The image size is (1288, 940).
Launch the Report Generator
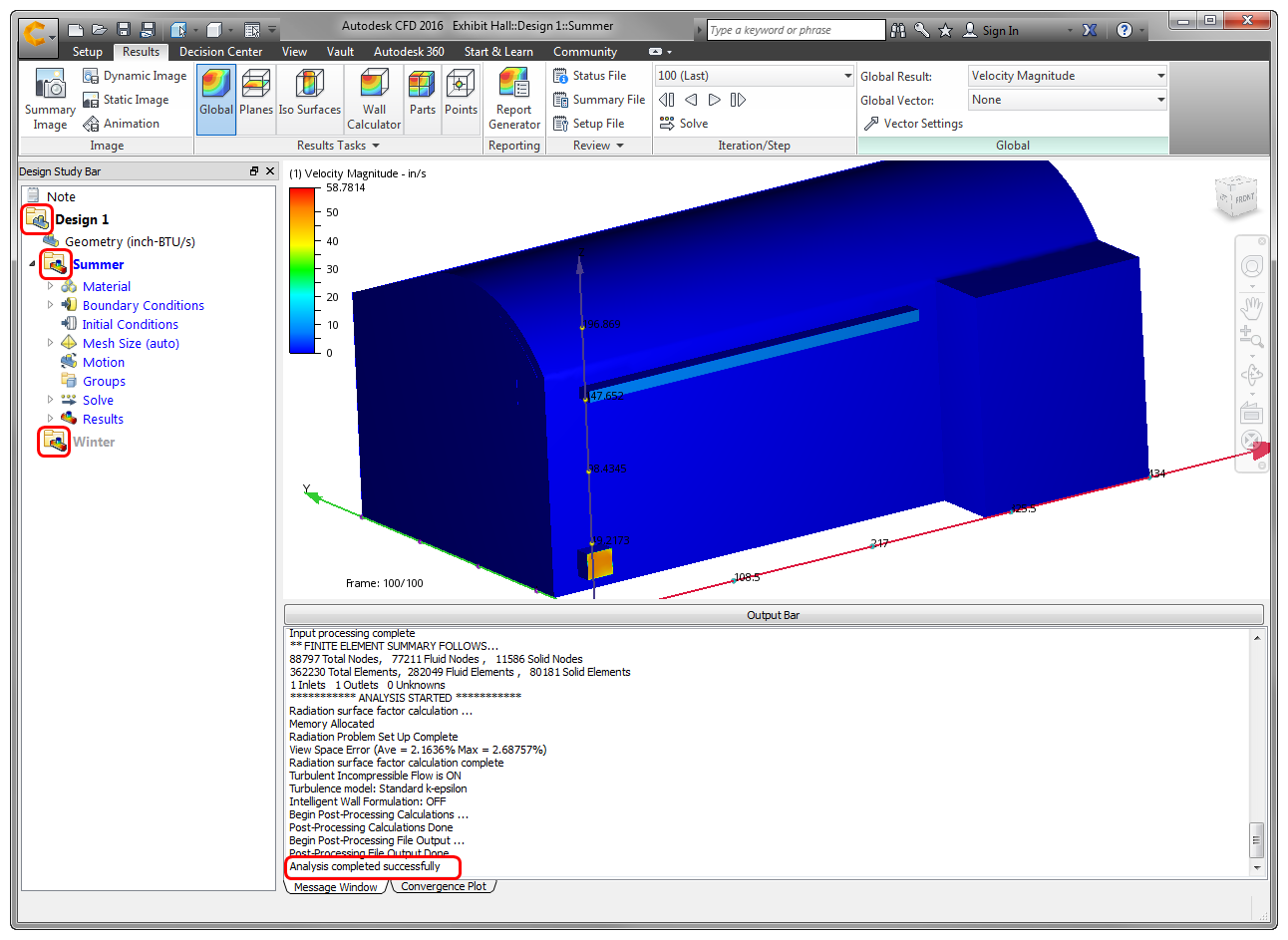(514, 99)
